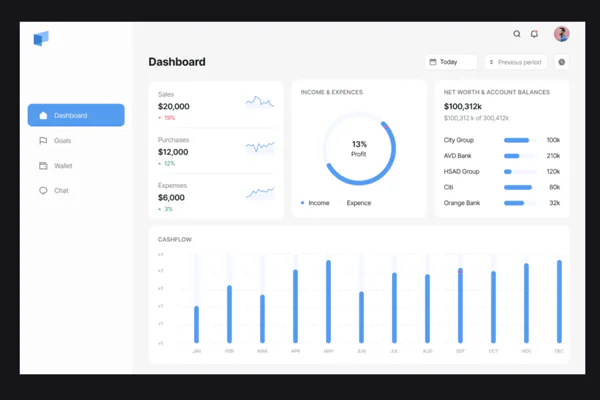Click the blue cube app logo
The height and width of the screenshot is (400, 600).
coord(41,38)
